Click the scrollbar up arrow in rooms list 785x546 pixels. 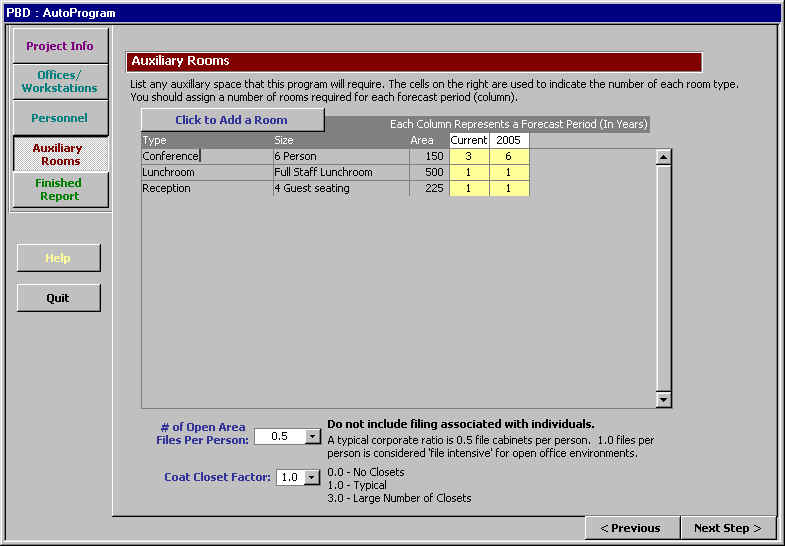tap(662, 157)
